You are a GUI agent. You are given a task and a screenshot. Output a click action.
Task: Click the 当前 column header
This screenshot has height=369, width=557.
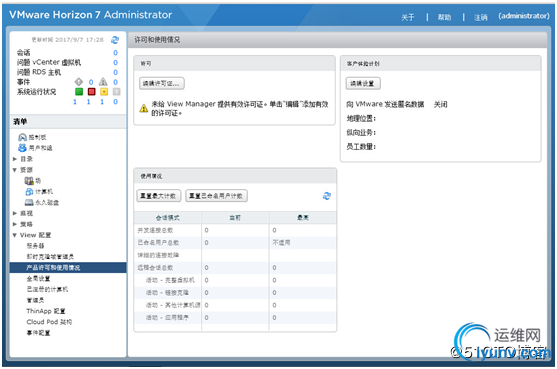click(235, 218)
